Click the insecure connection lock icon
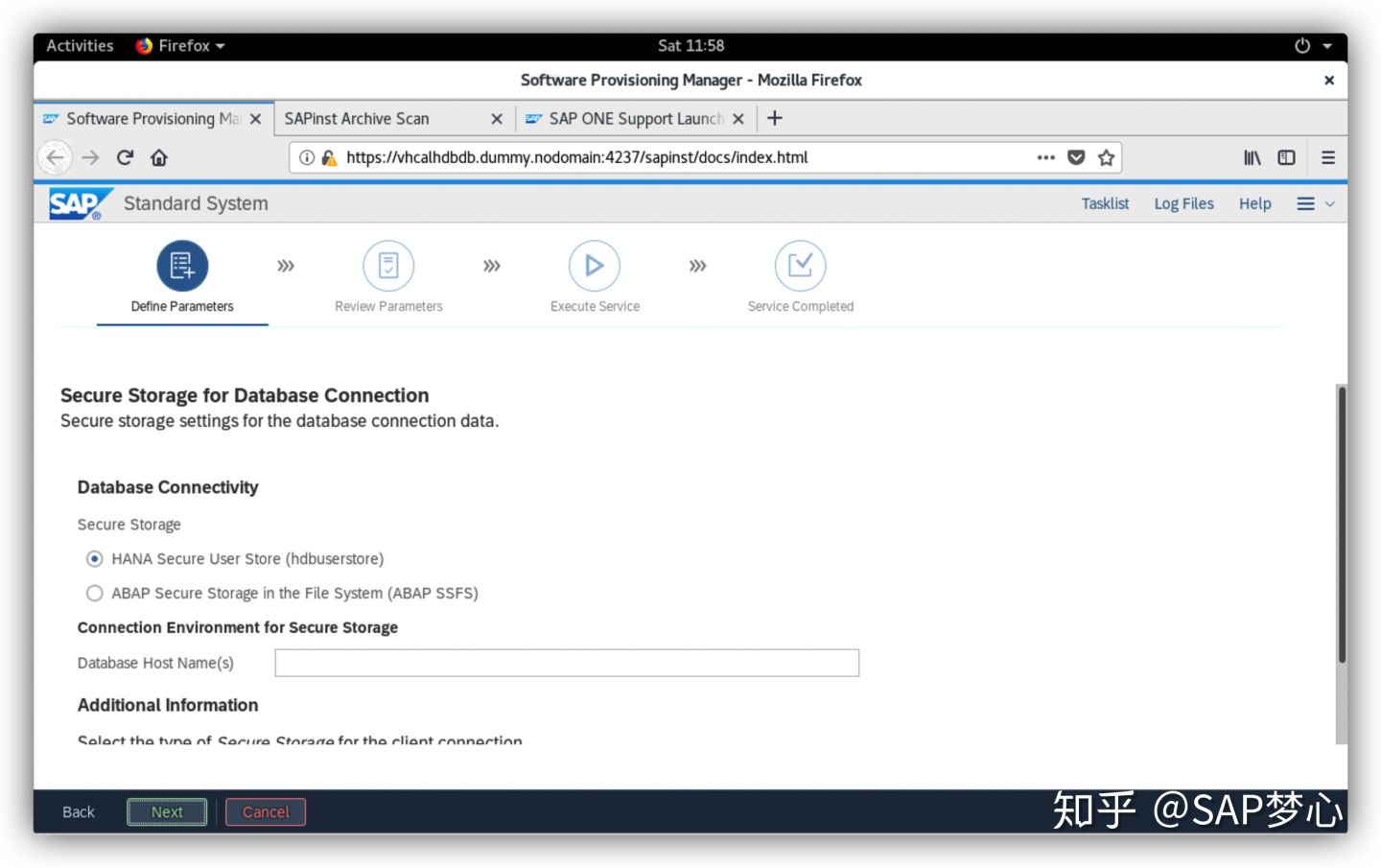This screenshot has width=1381, height=868. coord(329,157)
